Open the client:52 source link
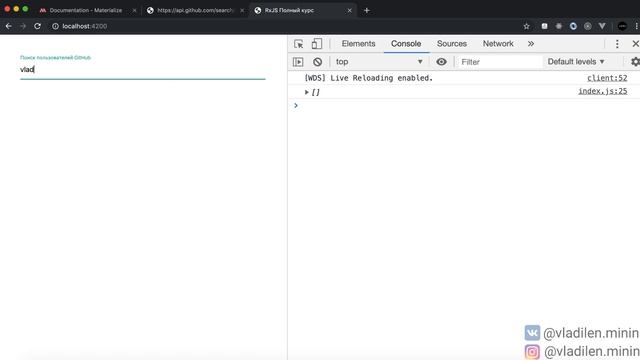Image resolution: width=640 pixels, height=360 pixels. (x=607, y=78)
